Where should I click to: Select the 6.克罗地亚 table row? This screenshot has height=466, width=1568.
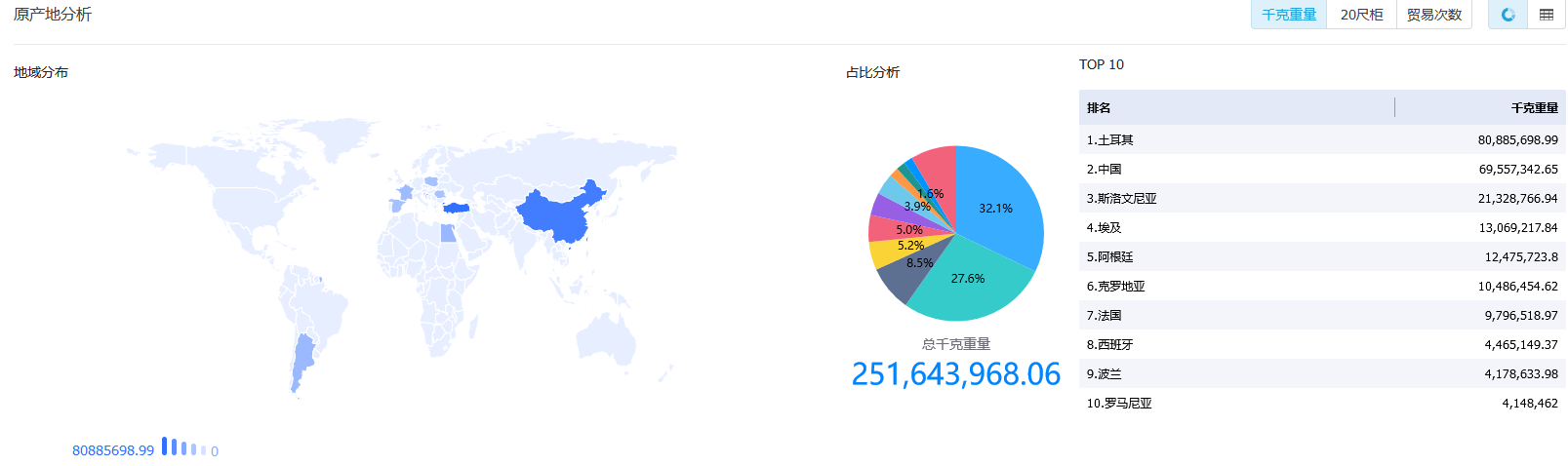(x=1321, y=287)
